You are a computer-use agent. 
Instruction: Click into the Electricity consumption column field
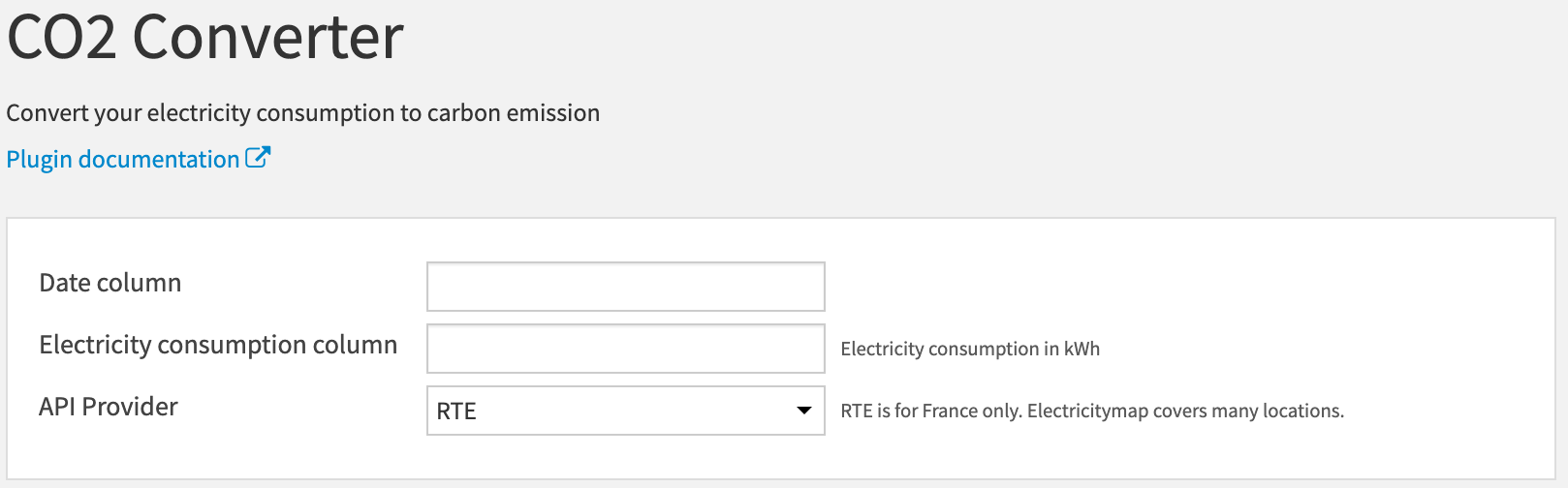click(625, 349)
